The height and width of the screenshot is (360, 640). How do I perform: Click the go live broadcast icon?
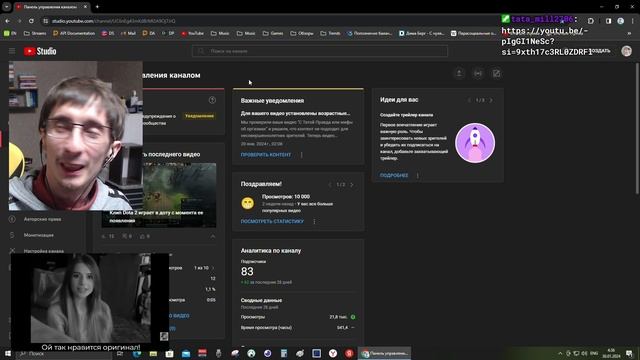click(x=478, y=73)
